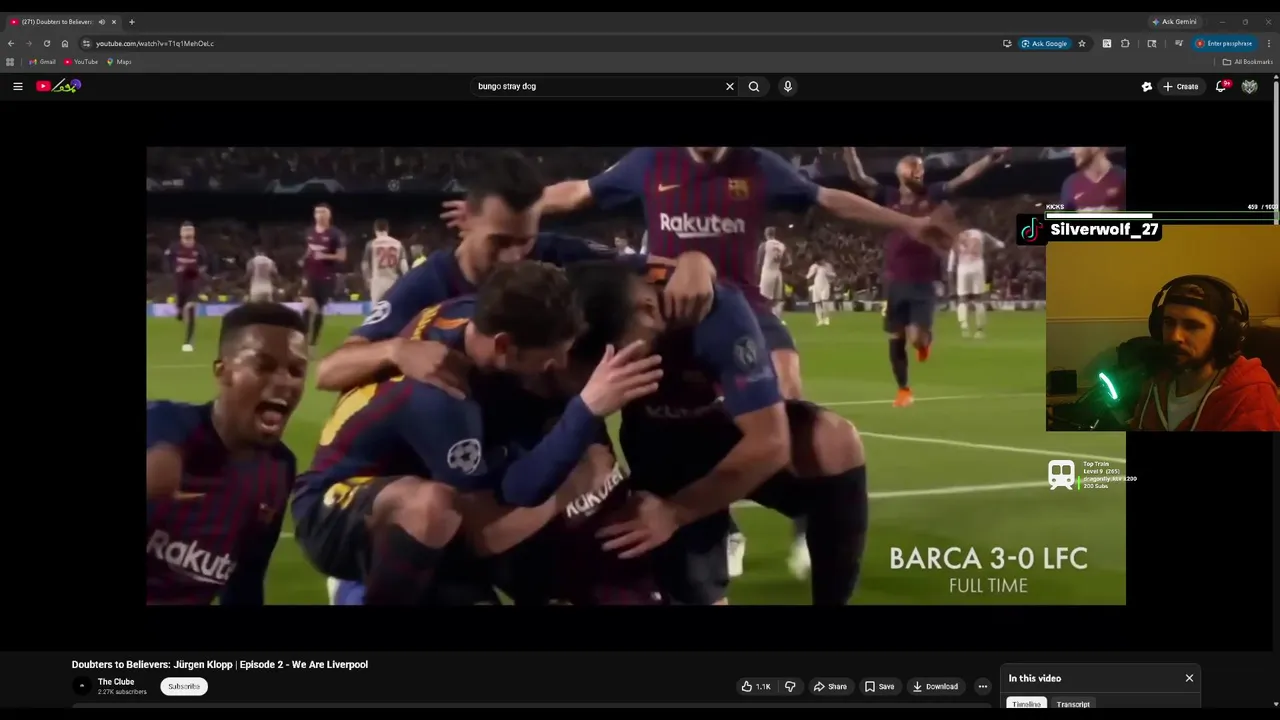The image size is (1280, 720).
Task: Click the YouTube logo to go home
Action: [58, 86]
